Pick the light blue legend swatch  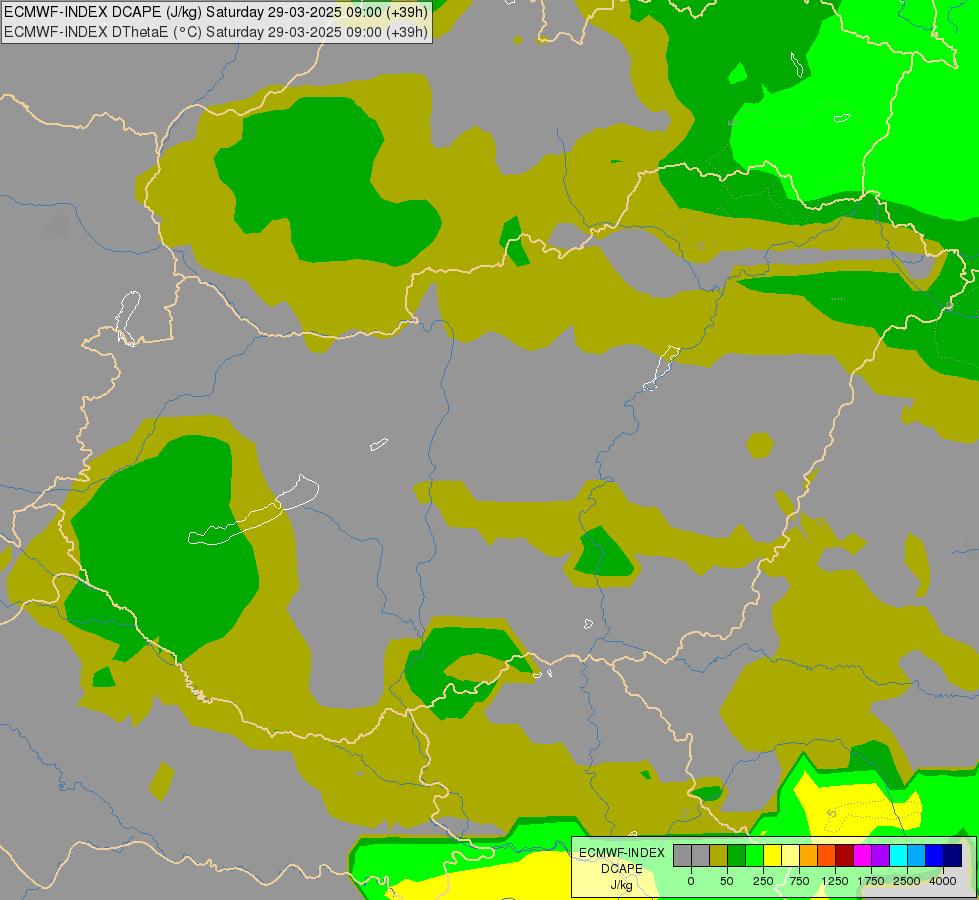coord(917,855)
